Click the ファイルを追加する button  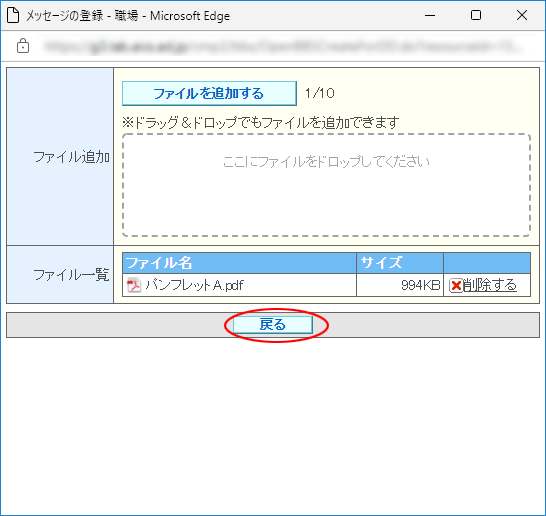tap(209, 93)
